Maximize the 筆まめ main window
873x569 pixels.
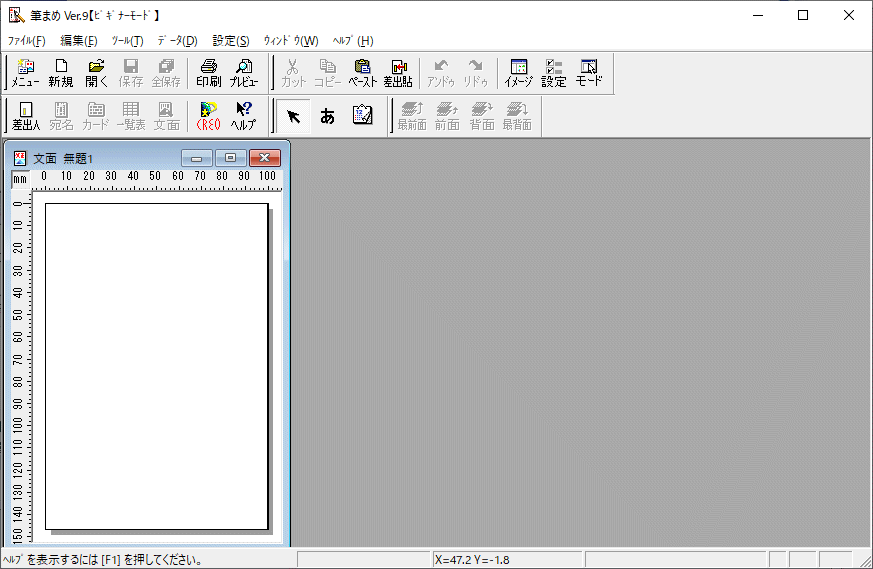(x=803, y=15)
